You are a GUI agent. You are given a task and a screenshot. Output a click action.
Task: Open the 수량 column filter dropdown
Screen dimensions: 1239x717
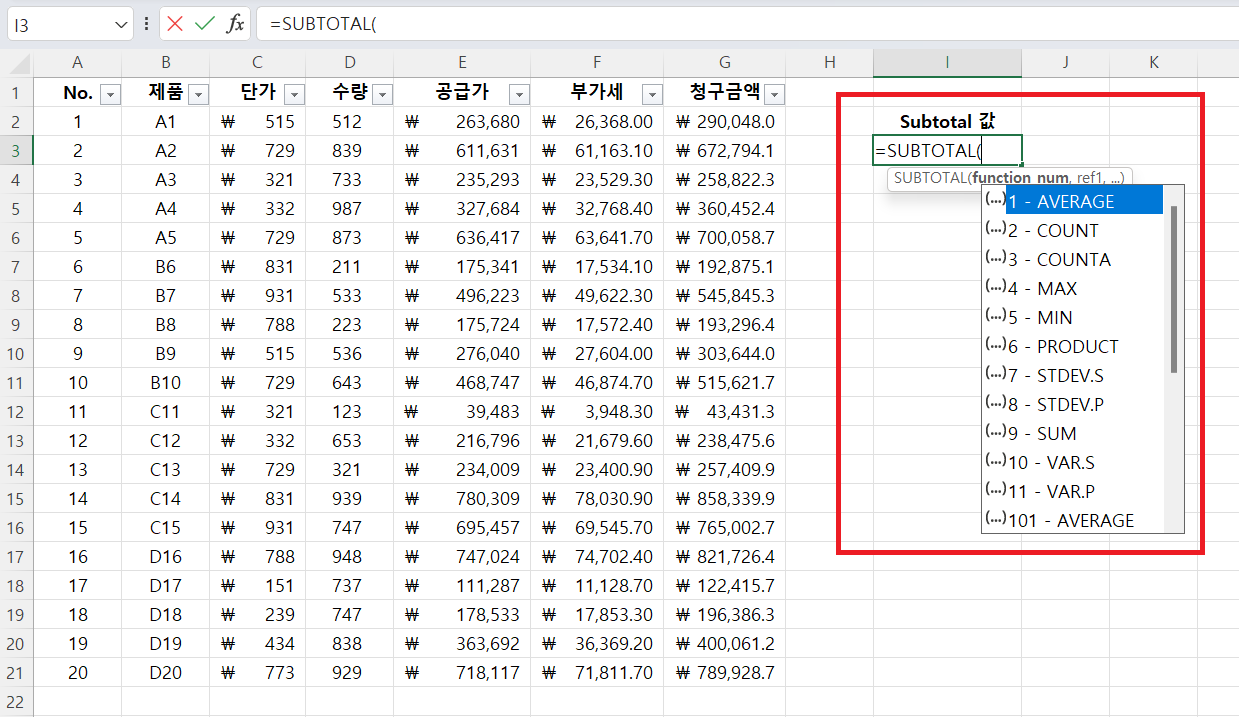coord(382,94)
